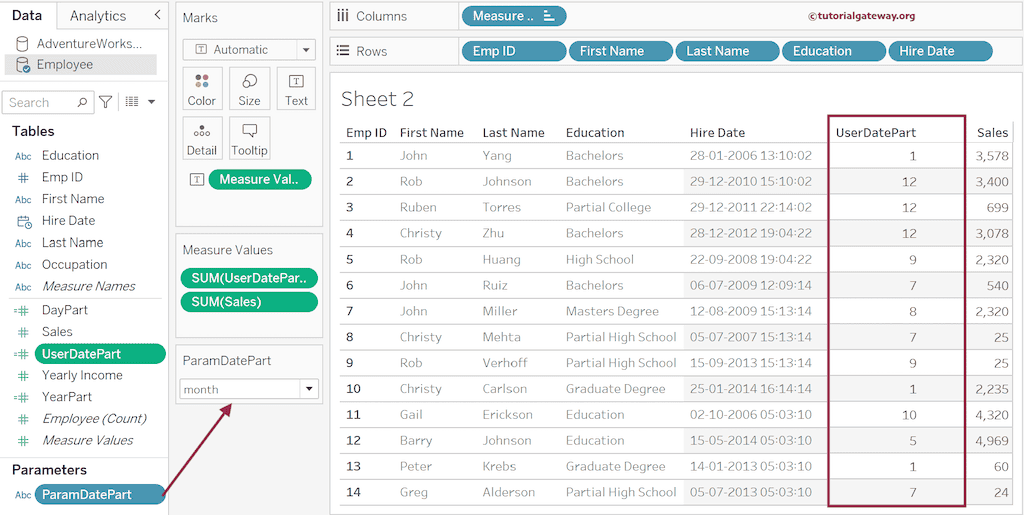Switch to the Data tab
The width and height of the screenshot is (1024, 515).
pyautogui.click(x=27, y=16)
